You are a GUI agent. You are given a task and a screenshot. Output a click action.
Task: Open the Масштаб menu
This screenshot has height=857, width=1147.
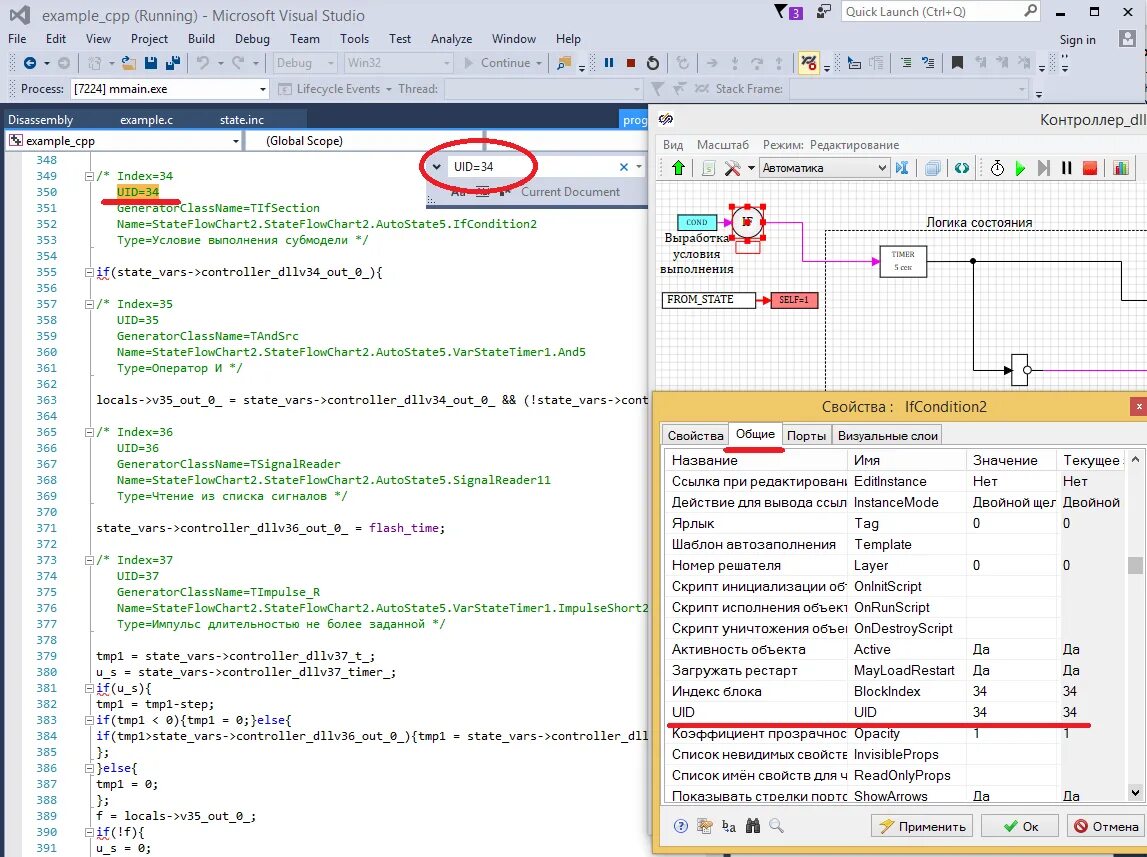(x=723, y=145)
